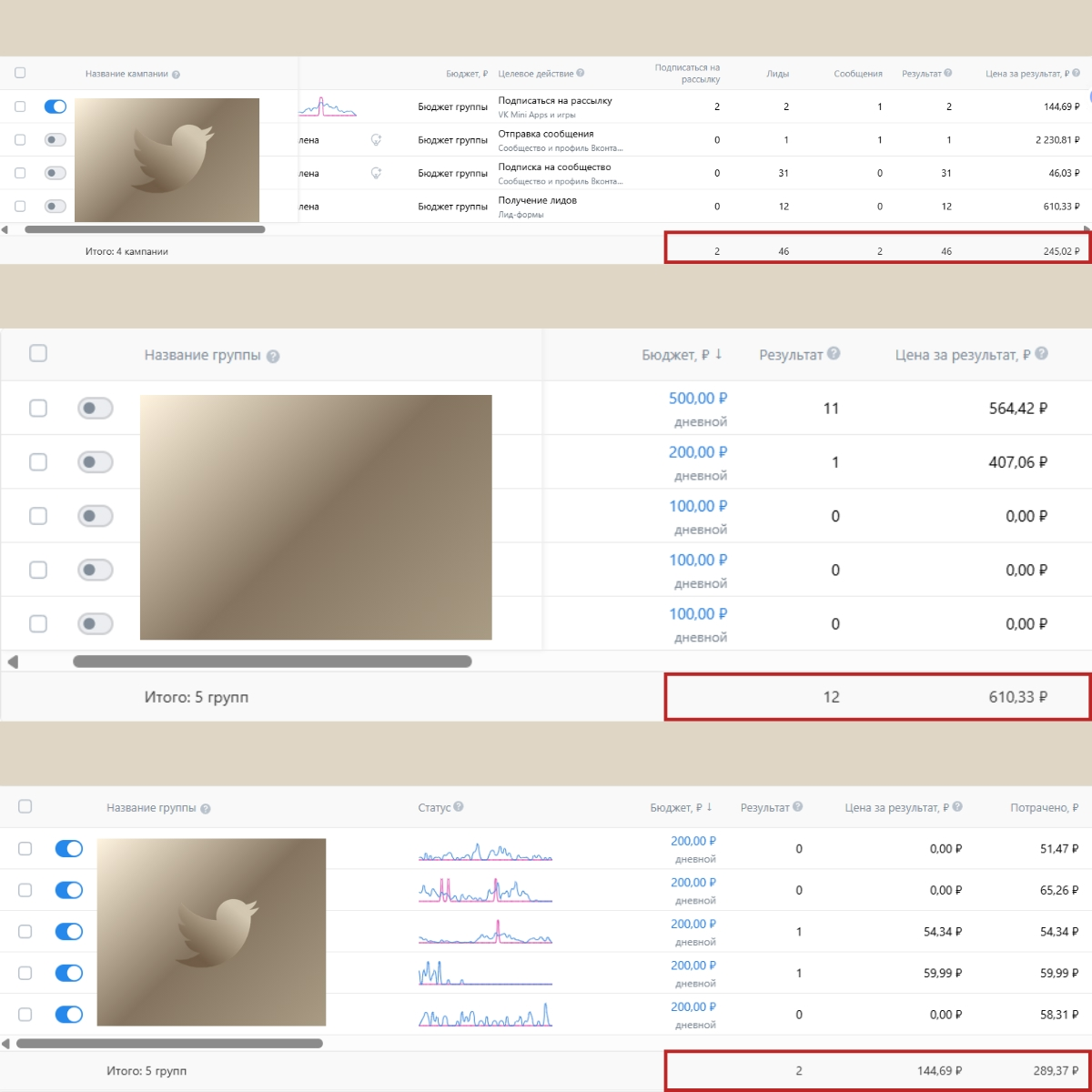Click horizontal scrollbar above Итого 289,37 ₽ row
1092x1092 pixels.
[169, 1044]
